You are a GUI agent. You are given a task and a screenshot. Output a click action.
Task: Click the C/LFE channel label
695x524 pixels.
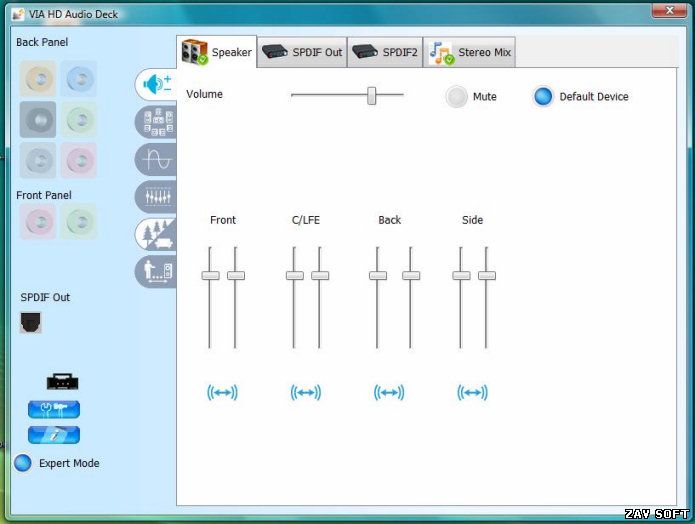(x=306, y=220)
